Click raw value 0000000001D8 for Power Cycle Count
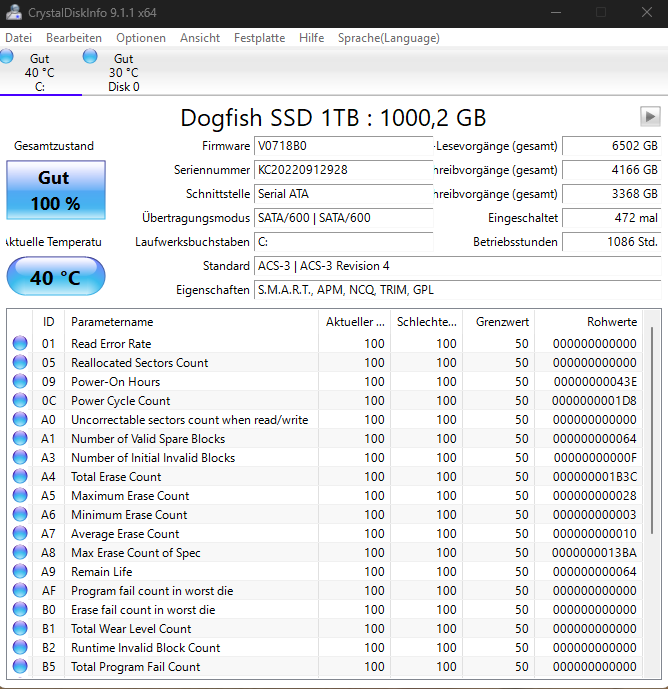This screenshot has height=689, width=668. [594, 400]
